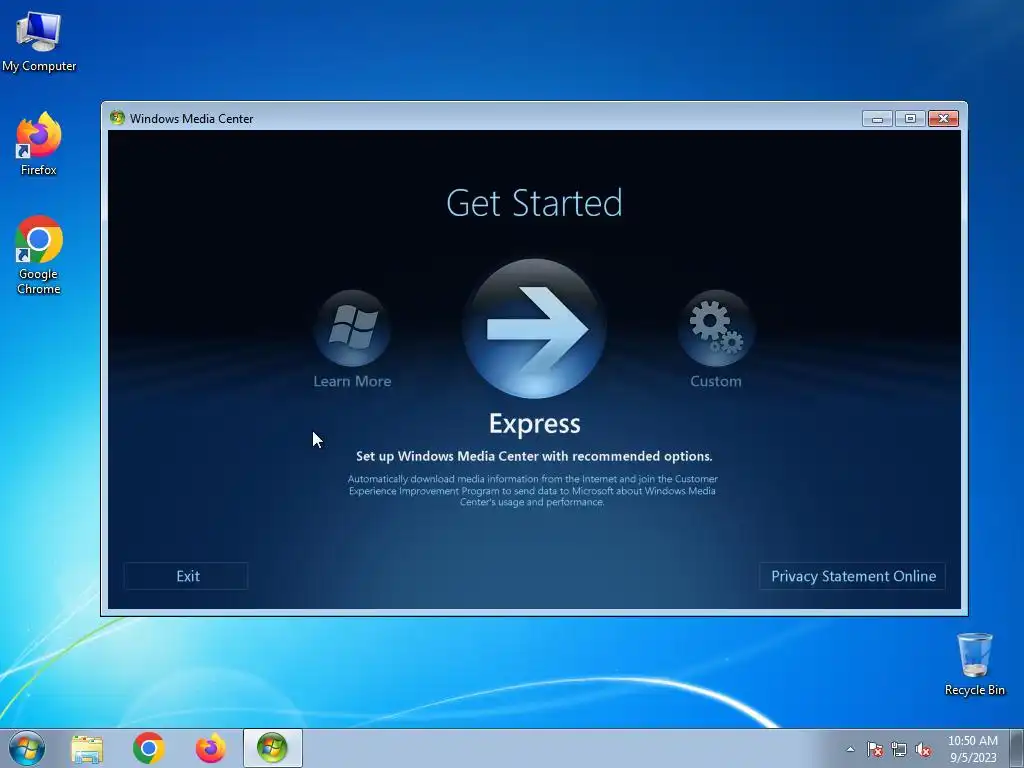Screen dimensions: 1024x768
Task: Click 'Set up Windows Media Center with recommended options.'
Action: pyautogui.click(x=534, y=456)
